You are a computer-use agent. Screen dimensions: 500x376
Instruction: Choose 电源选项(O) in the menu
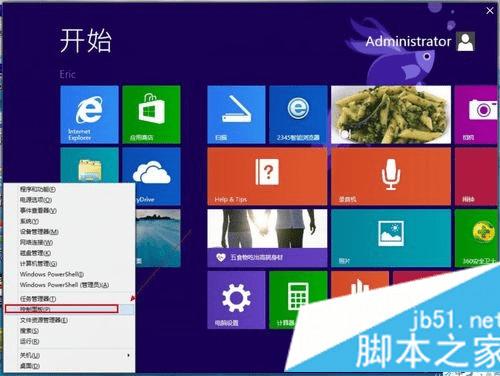point(69,200)
